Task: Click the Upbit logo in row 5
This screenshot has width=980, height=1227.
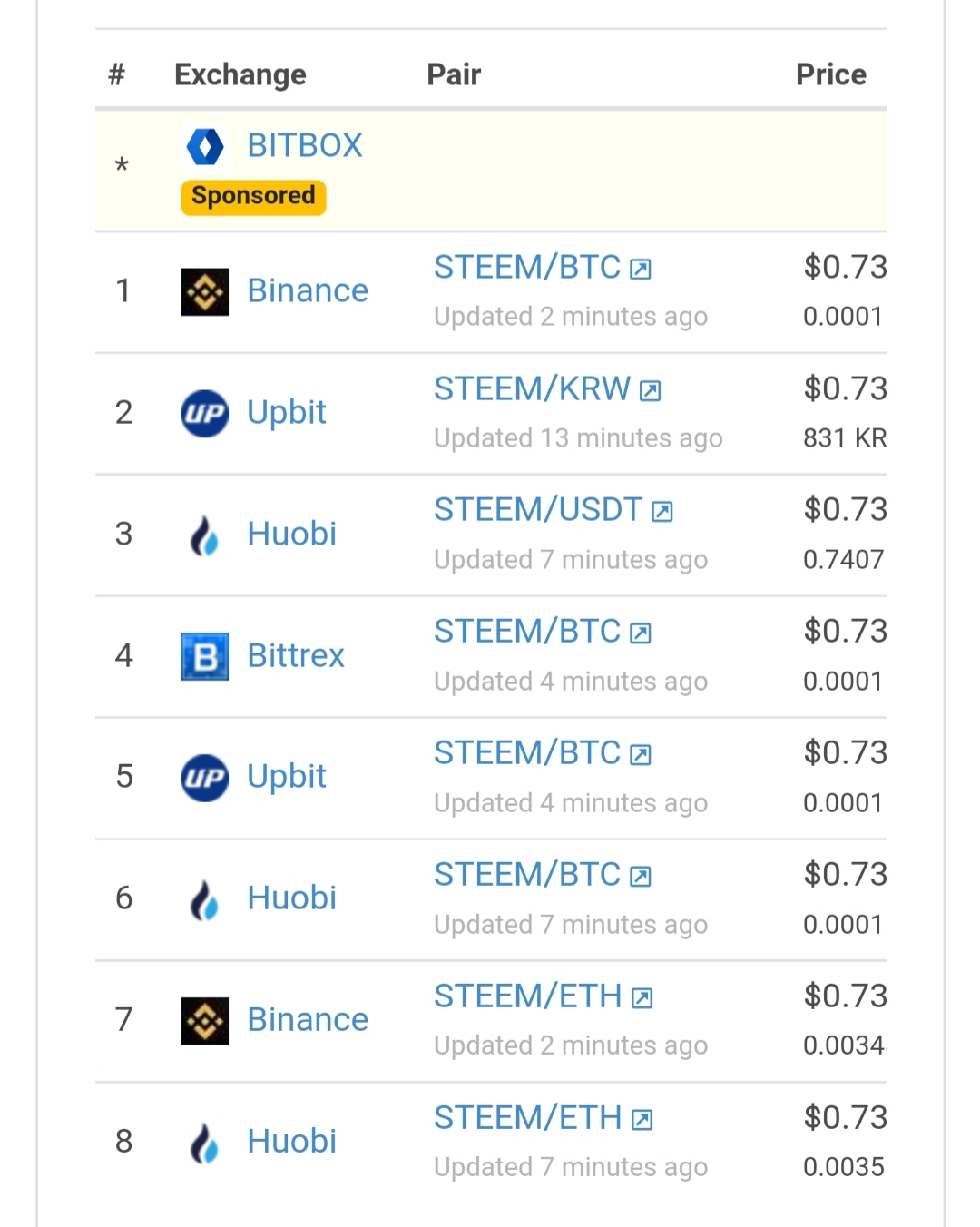Action: click(x=205, y=778)
